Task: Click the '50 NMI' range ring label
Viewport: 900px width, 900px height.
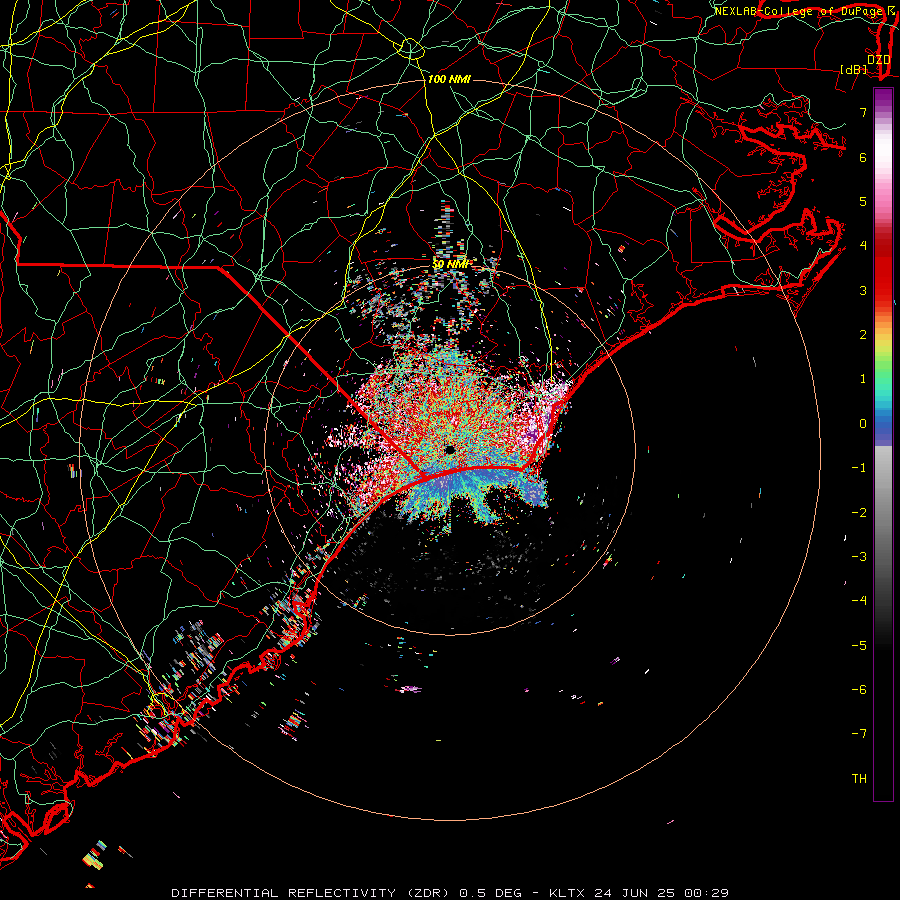Action: (x=451, y=264)
